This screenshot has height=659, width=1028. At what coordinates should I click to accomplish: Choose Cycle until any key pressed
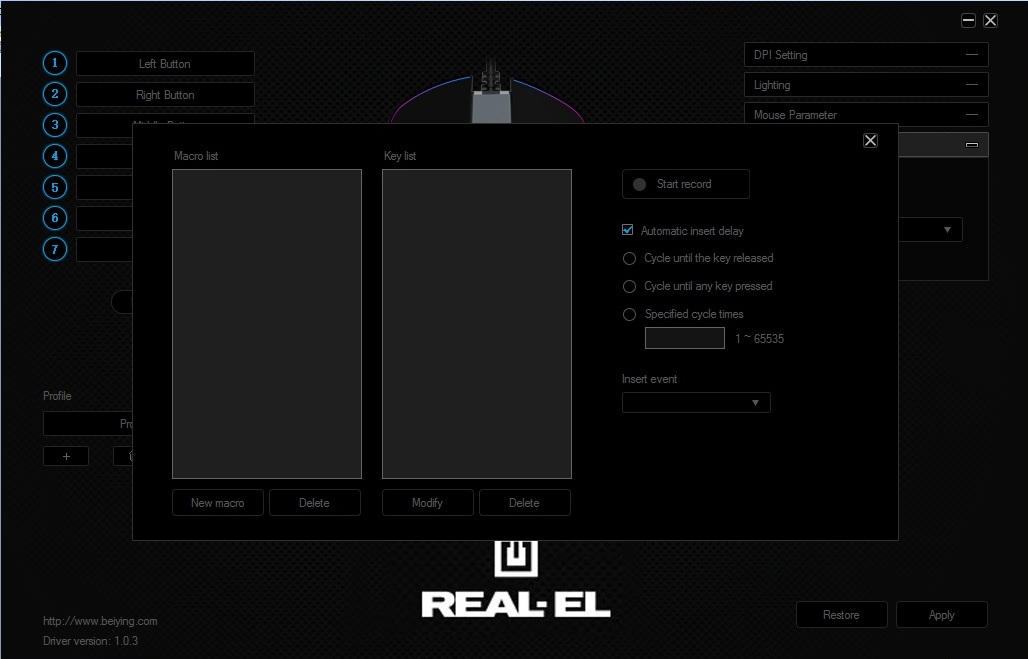[x=629, y=286]
